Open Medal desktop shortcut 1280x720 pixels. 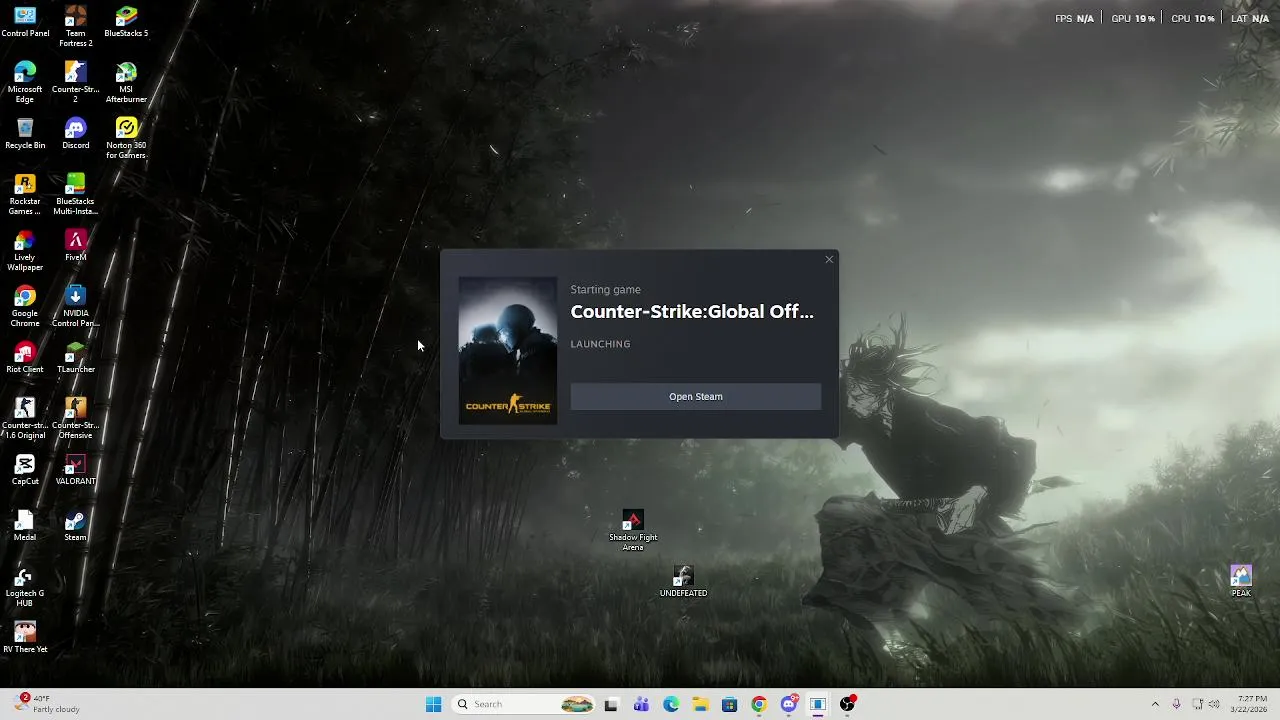click(25, 526)
